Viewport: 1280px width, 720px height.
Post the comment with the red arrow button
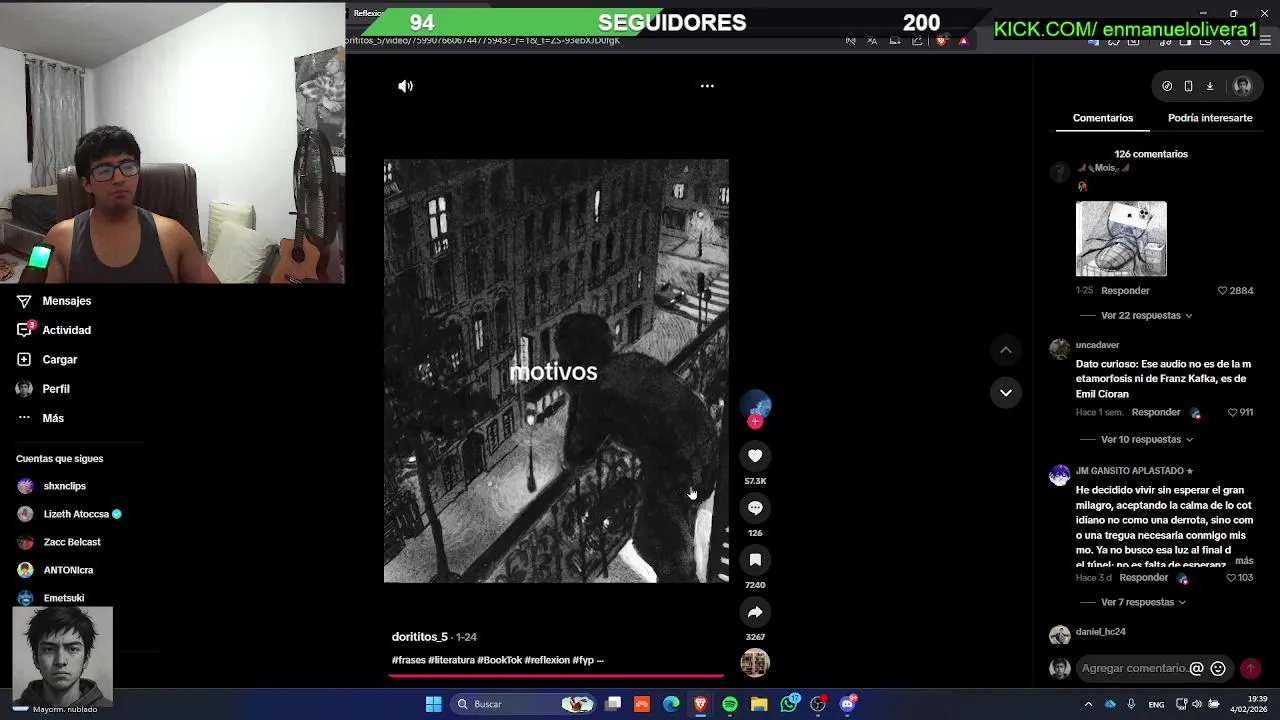[x=1250, y=668]
